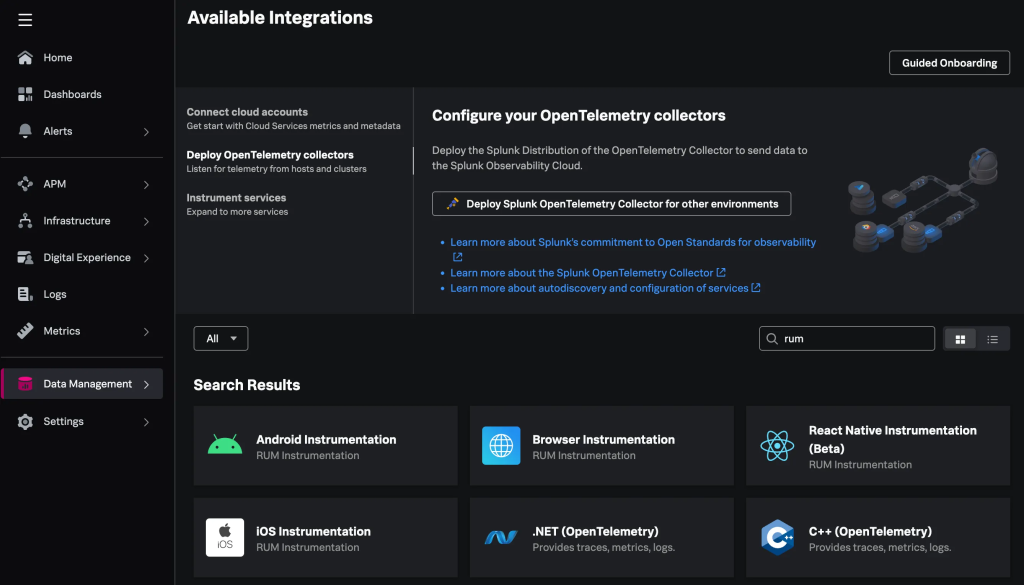
Task: Choose the iOS Instrumentation icon
Action: point(225,538)
